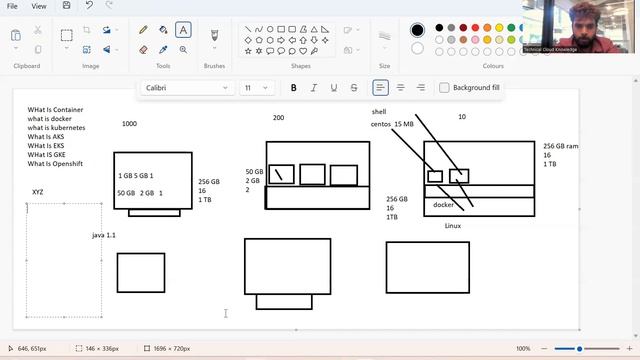Pick the yellow colour swatch

point(499,28)
